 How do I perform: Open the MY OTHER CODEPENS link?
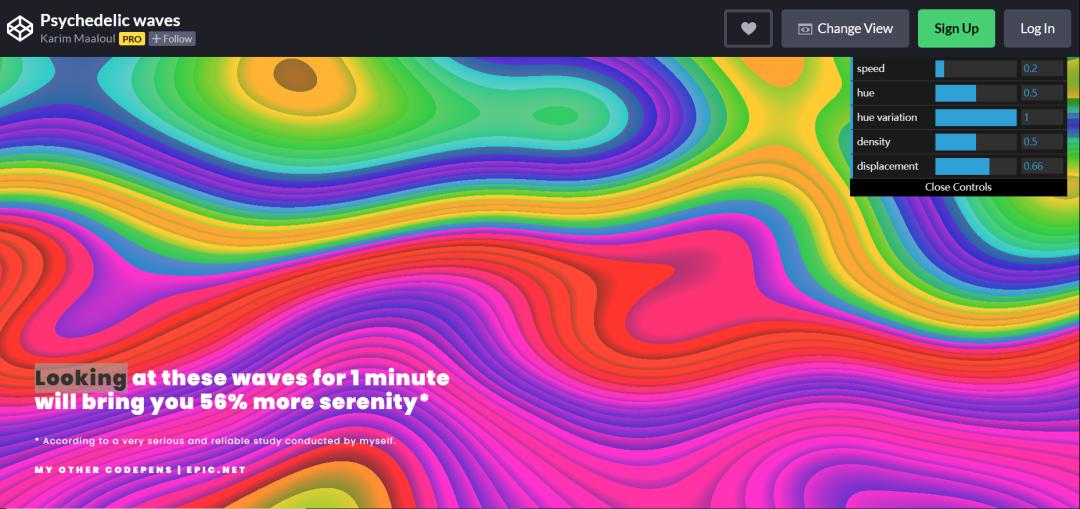tap(103, 470)
